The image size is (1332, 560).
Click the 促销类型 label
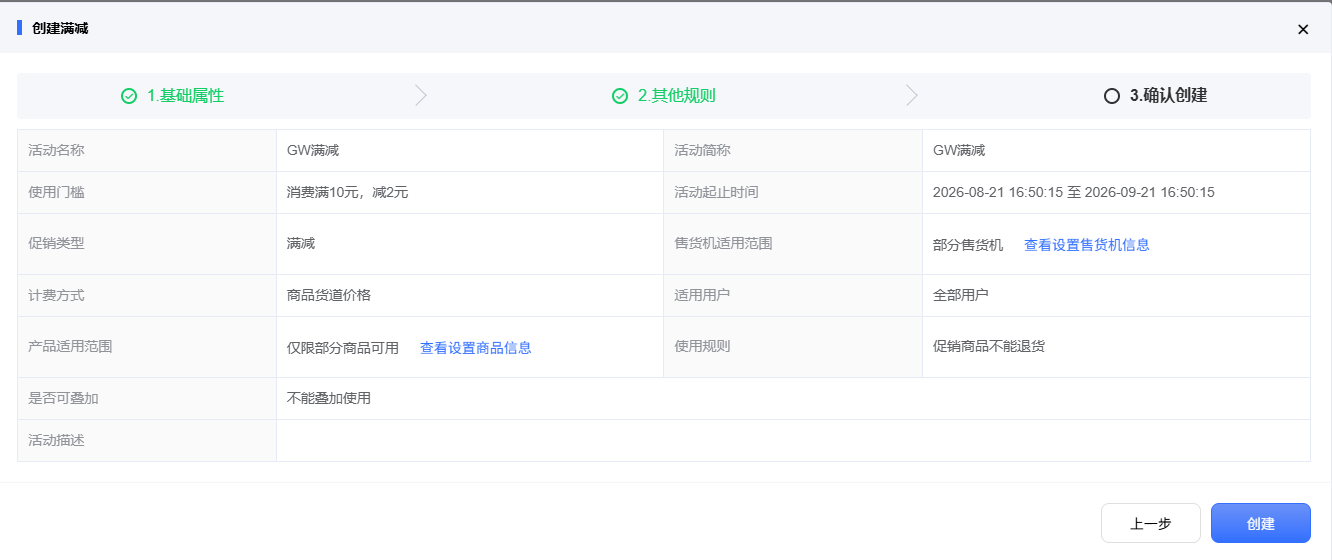pos(56,243)
